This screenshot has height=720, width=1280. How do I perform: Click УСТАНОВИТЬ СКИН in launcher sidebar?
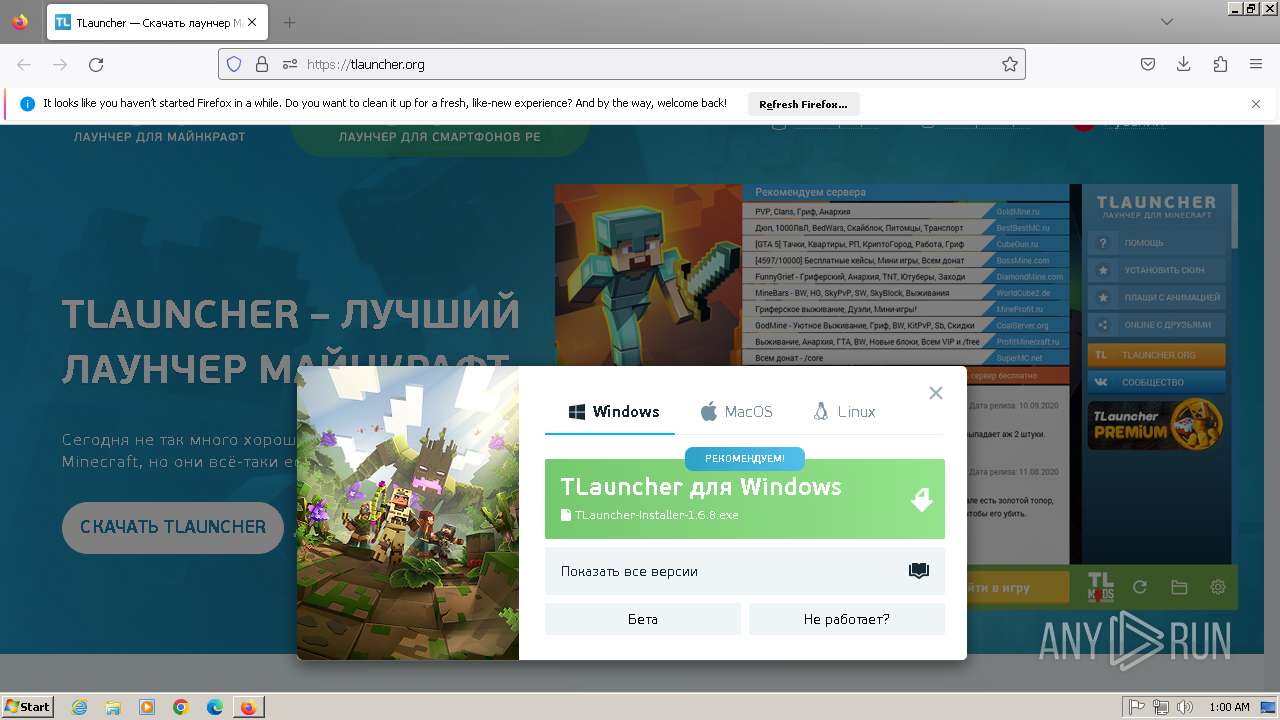(1156, 270)
